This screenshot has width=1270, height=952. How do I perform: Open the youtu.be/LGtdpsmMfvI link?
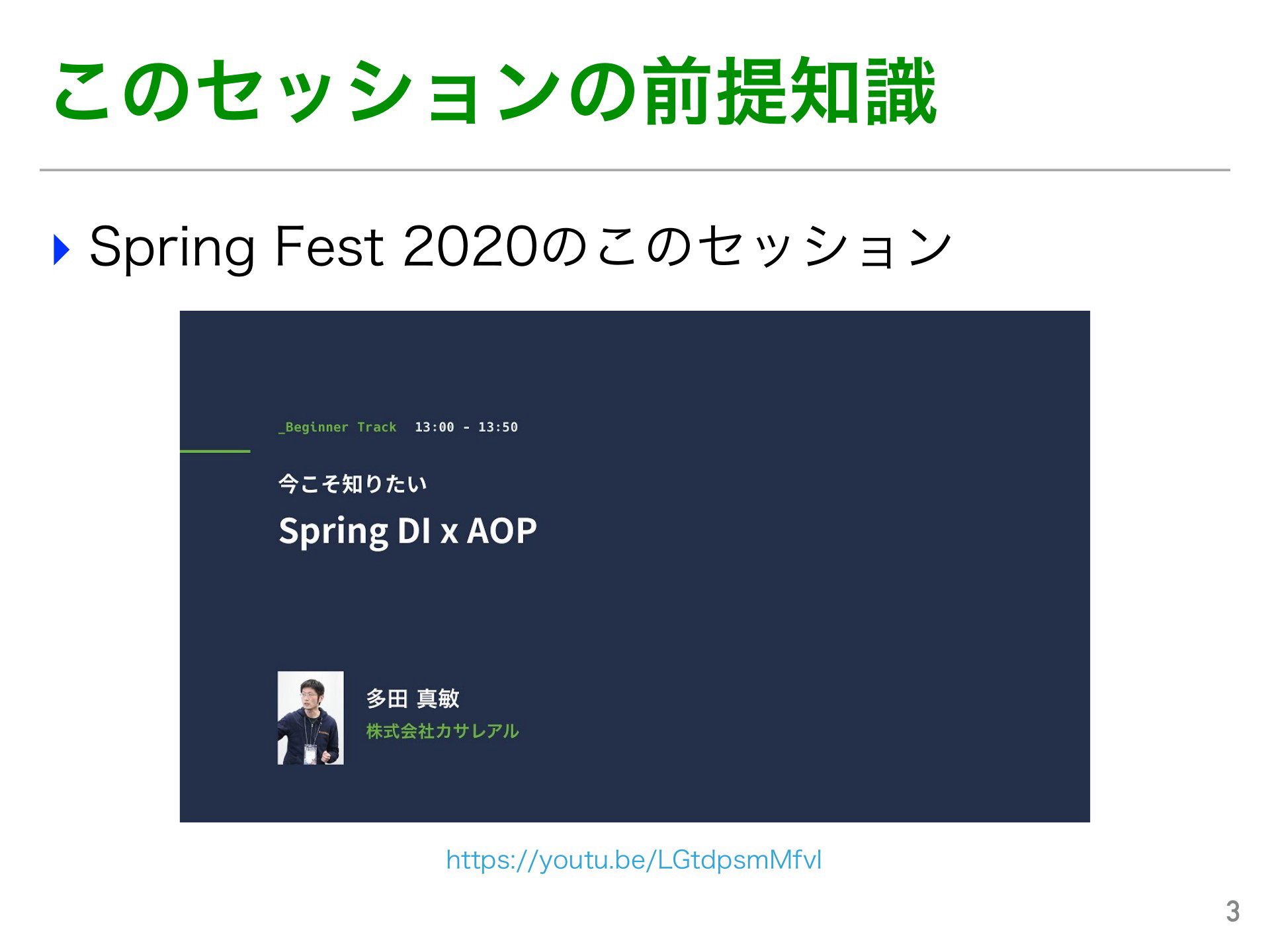(634, 860)
